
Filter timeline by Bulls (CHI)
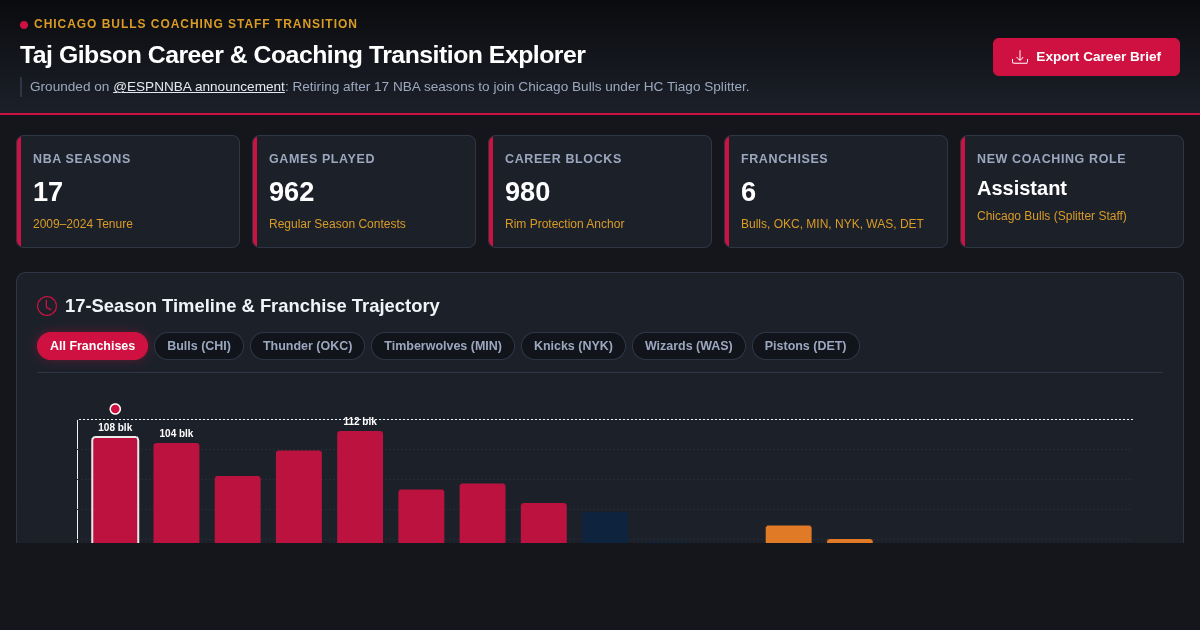(199, 346)
